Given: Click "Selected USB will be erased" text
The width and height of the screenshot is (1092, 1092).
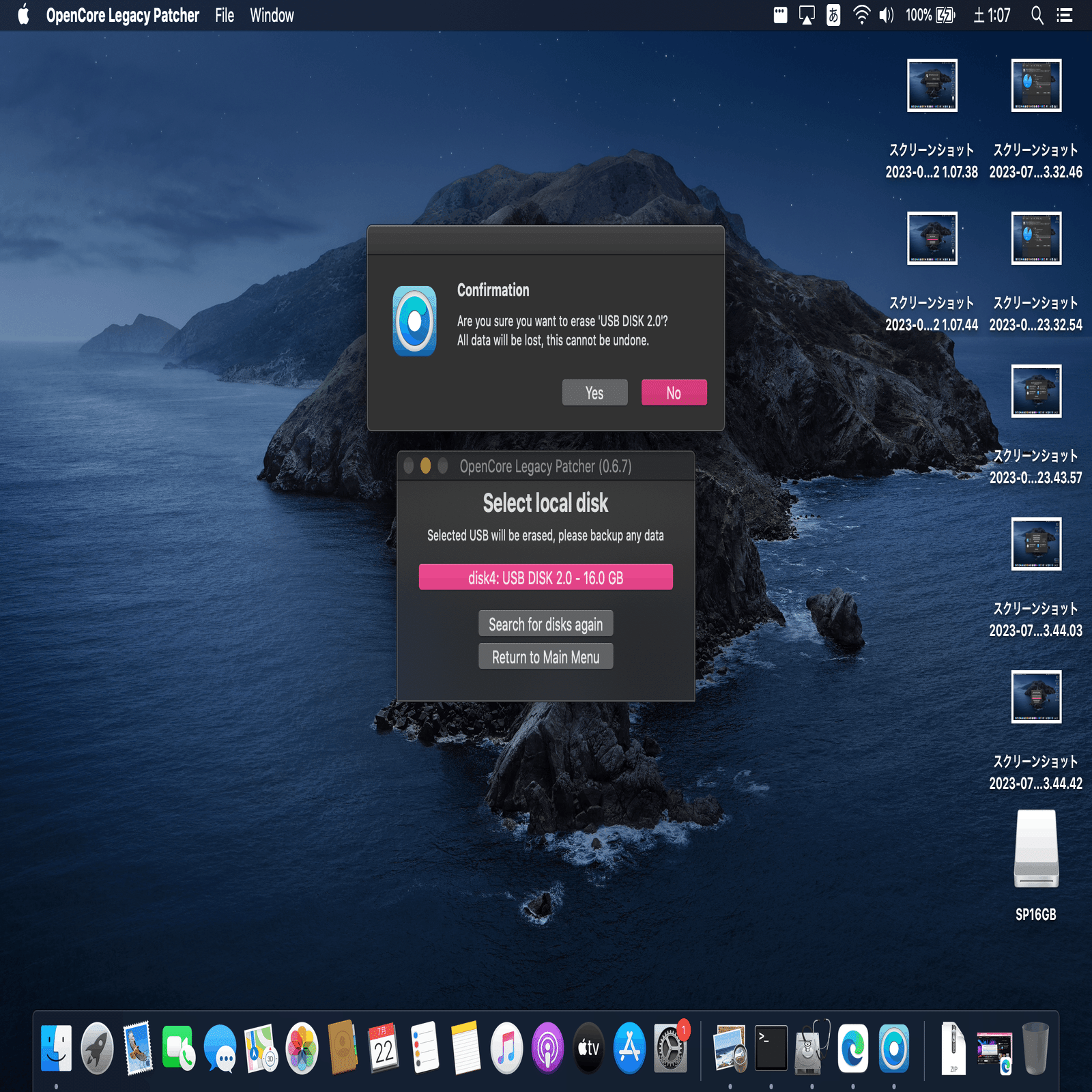Looking at the screenshot, I should (x=545, y=535).
